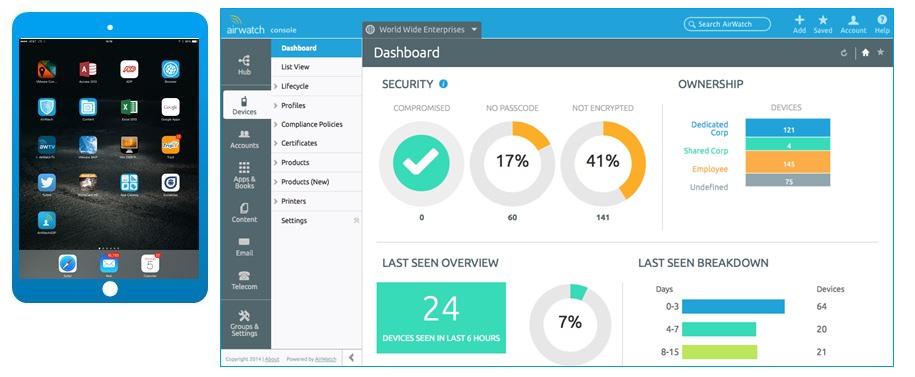Click the 7% last seen donut chart
Image resolution: width=915 pixels, height=377 pixels.
[570, 325]
